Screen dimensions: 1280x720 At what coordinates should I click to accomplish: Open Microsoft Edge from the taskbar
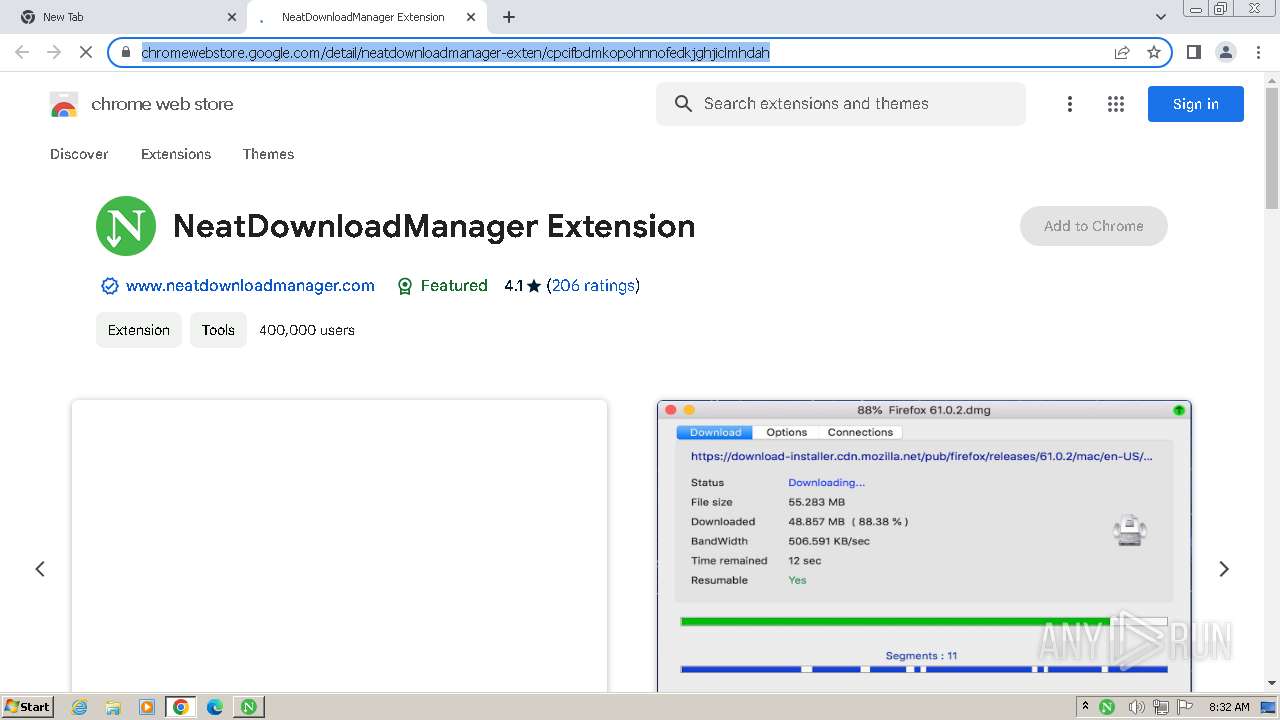(215, 707)
